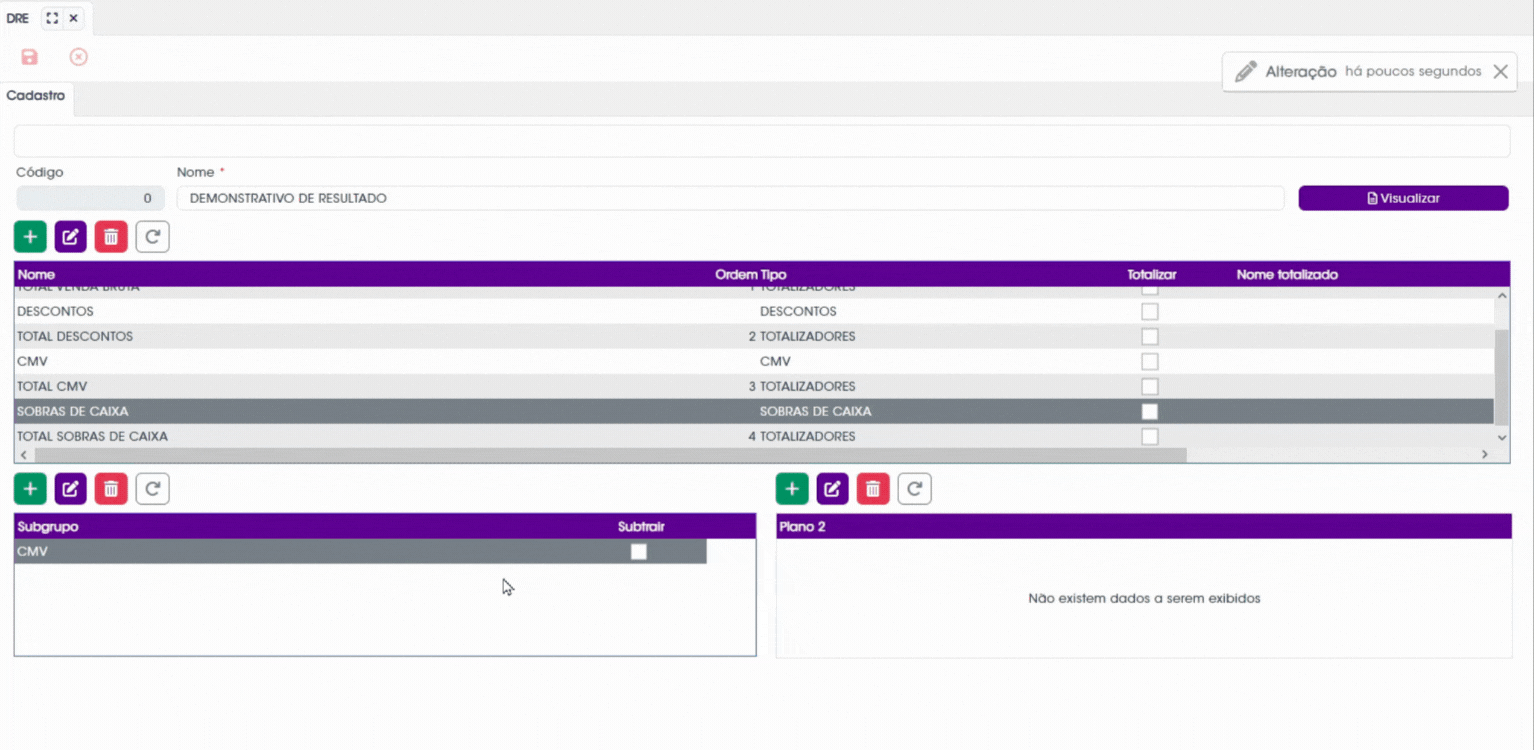Edit the selected Subgrupo entry

pyautogui.click(x=71, y=489)
